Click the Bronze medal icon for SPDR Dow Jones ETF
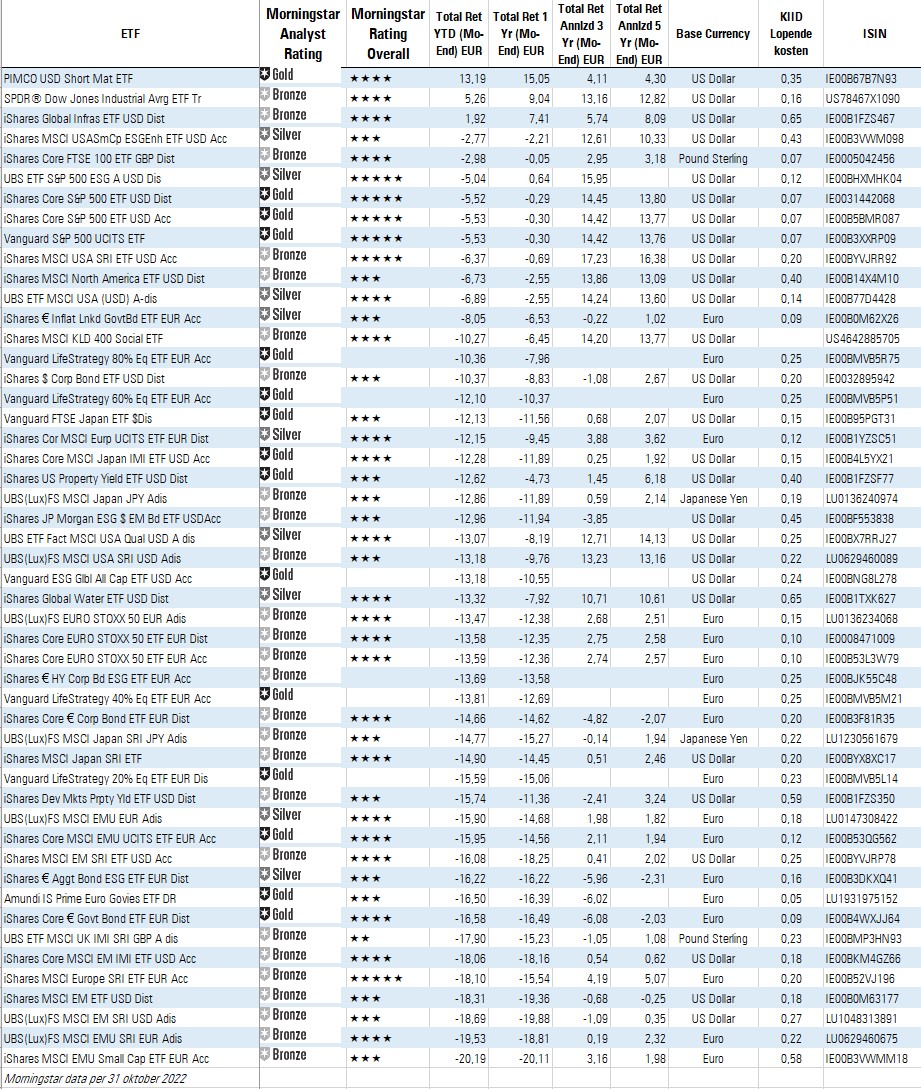Image resolution: width=921 pixels, height=1089 pixels. click(x=265, y=95)
